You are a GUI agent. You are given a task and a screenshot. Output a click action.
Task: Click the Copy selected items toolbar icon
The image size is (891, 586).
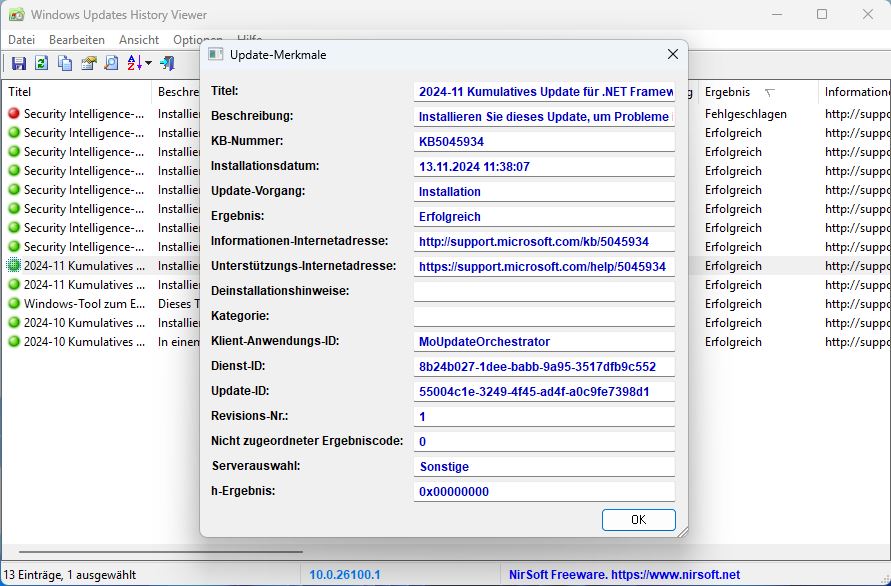pyautogui.click(x=63, y=63)
